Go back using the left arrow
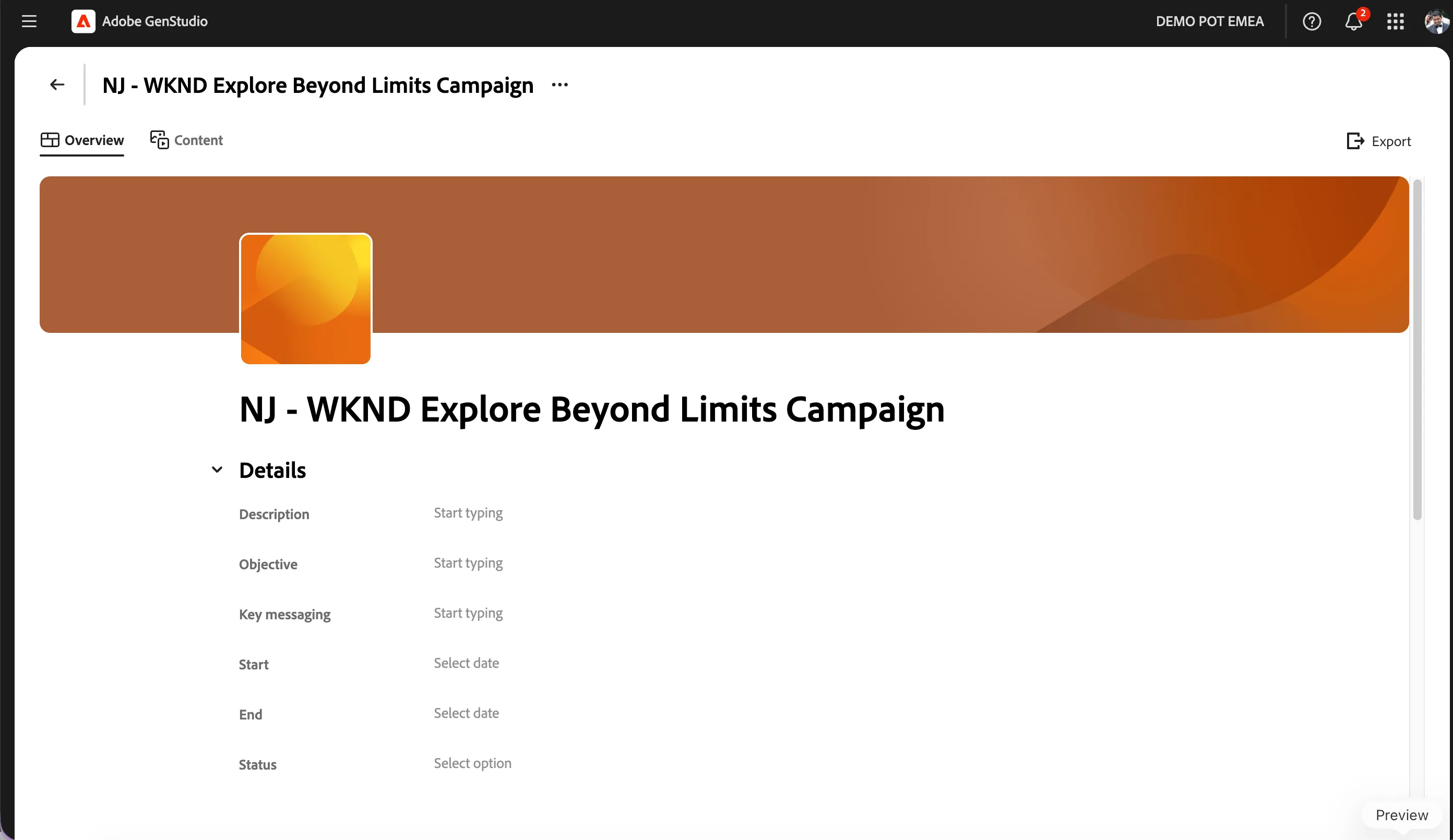 pyautogui.click(x=56, y=85)
